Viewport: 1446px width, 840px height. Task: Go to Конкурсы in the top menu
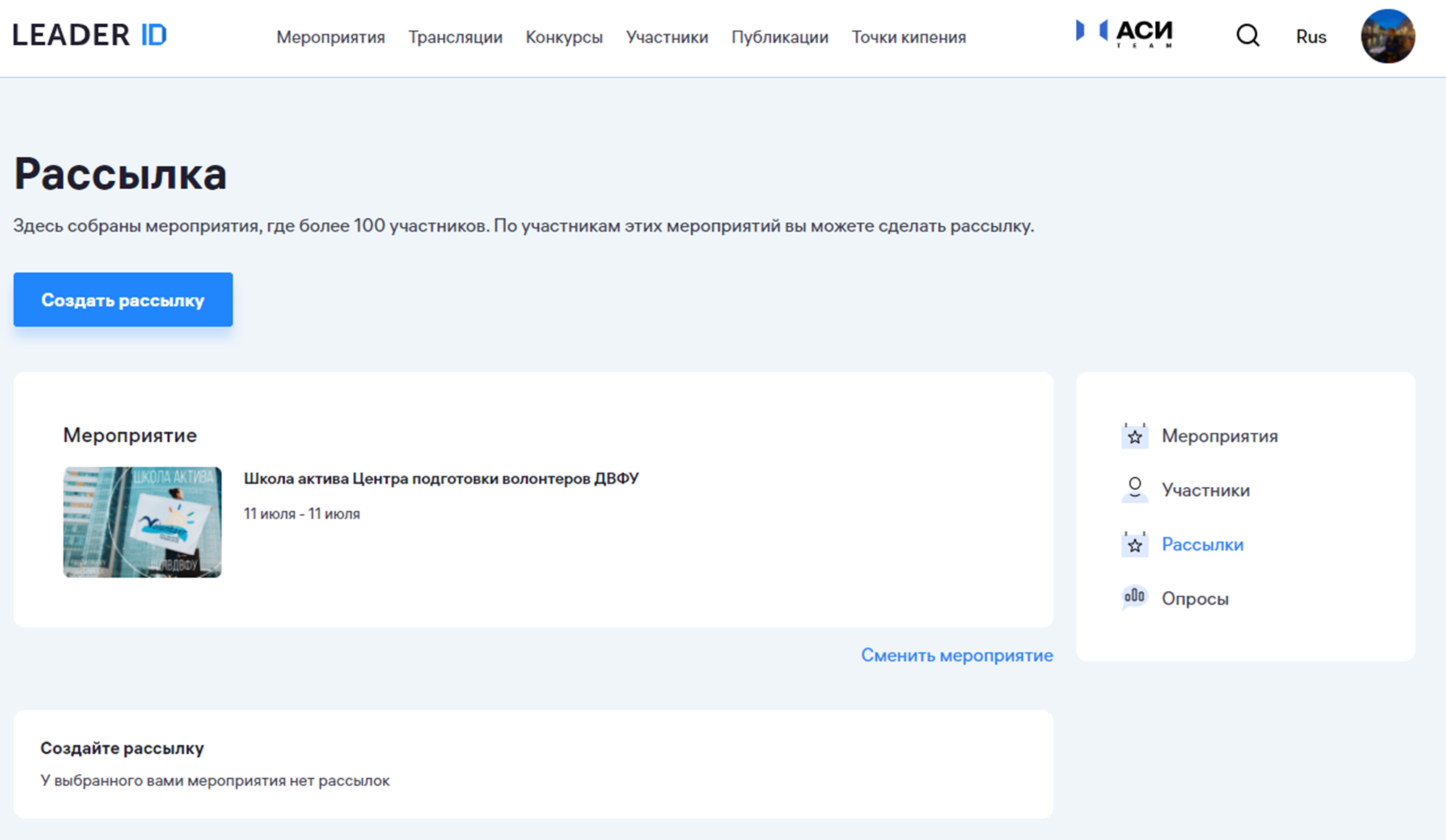coord(564,37)
